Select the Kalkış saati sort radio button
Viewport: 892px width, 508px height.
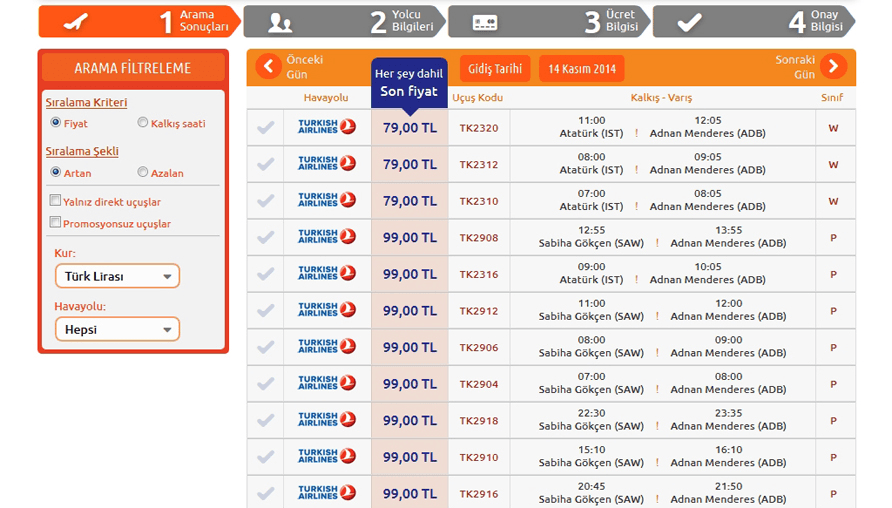point(143,123)
